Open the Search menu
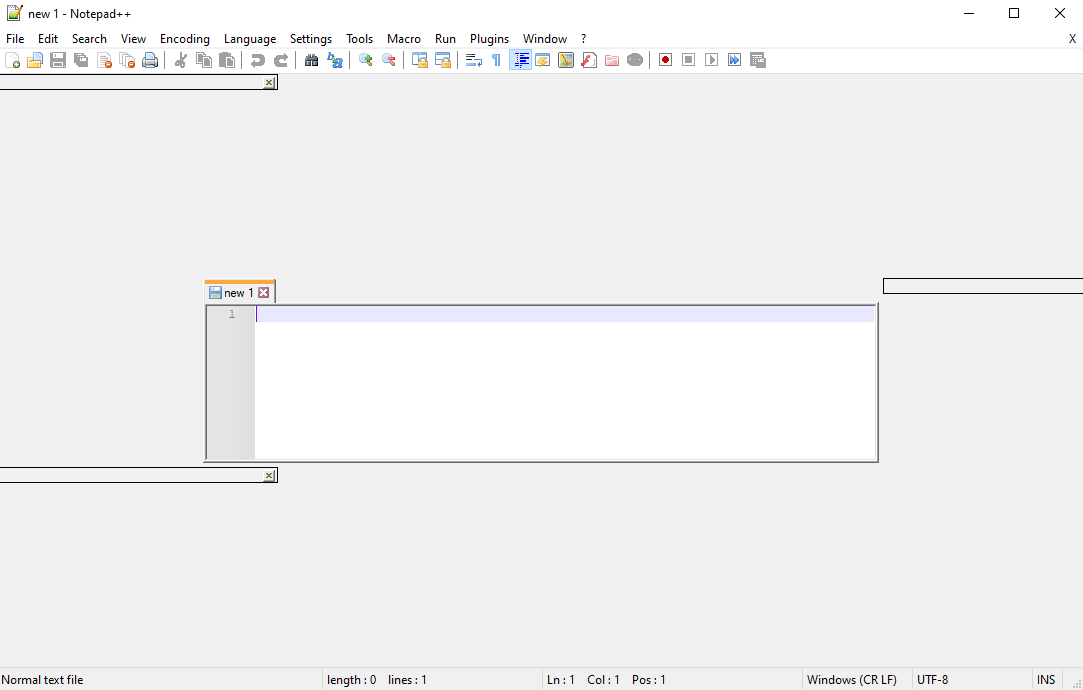Image resolution: width=1083 pixels, height=690 pixels. (x=89, y=39)
